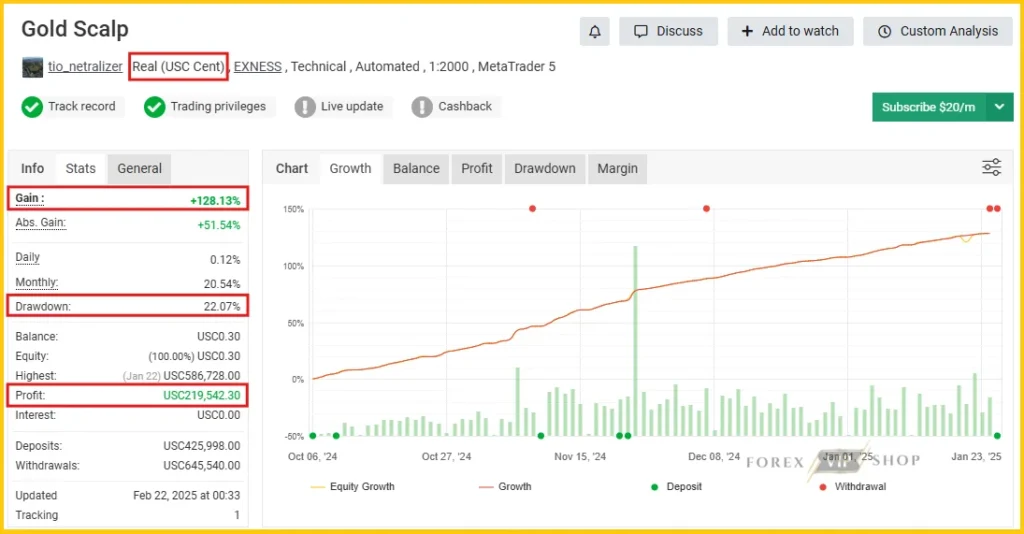1024x534 pixels.
Task: Click the Chart panel heading
Action: 291,168
